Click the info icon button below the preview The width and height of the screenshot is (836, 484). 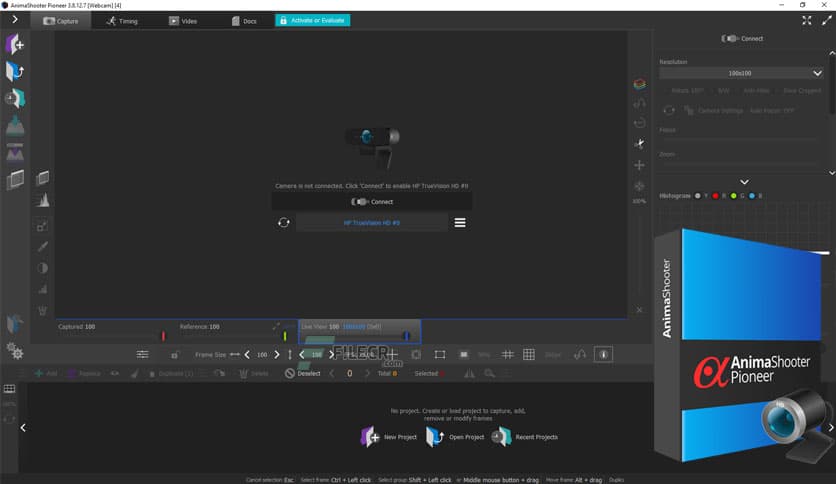click(x=603, y=354)
